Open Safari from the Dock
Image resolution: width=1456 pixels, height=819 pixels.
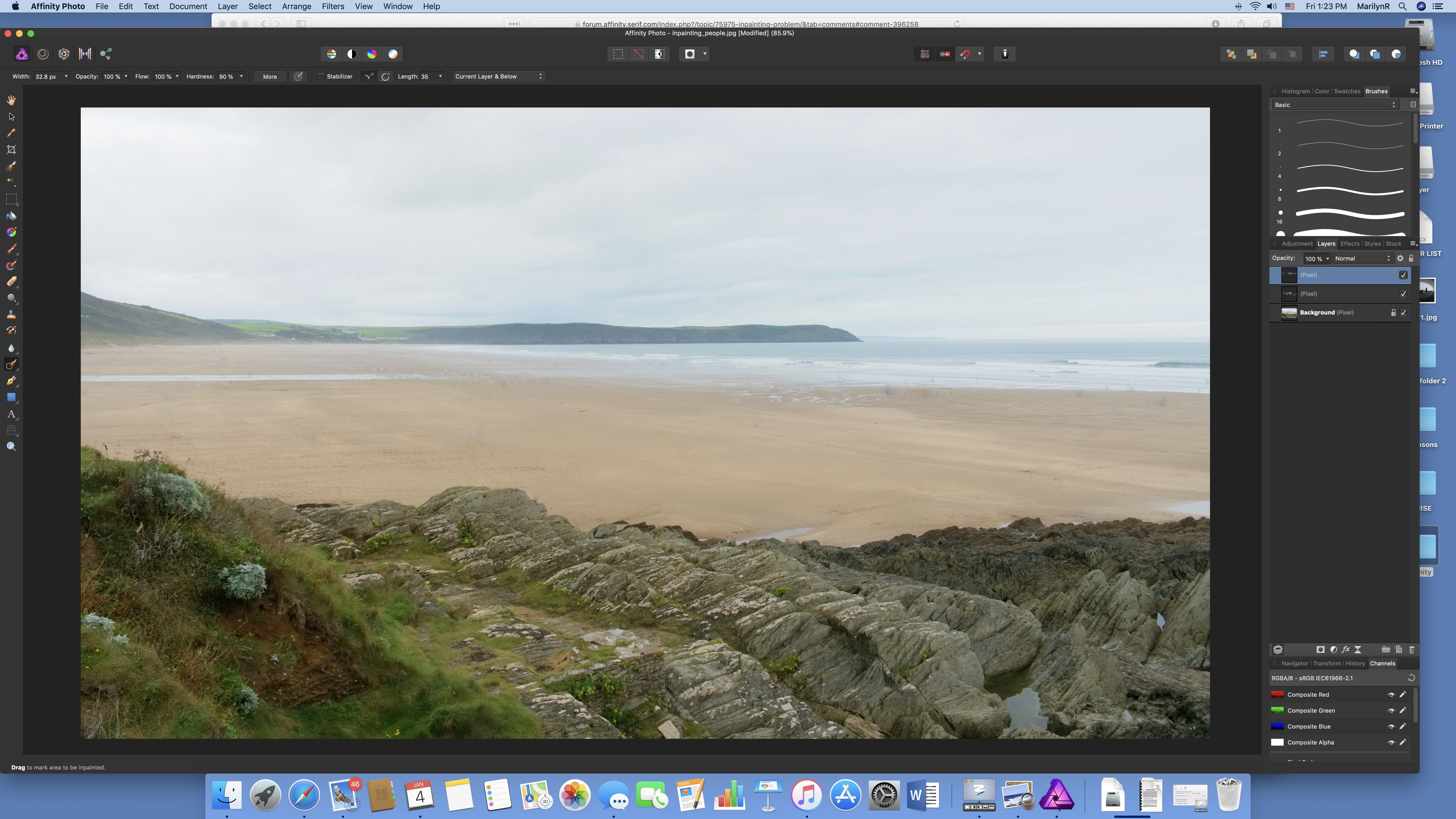click(303, 795)
